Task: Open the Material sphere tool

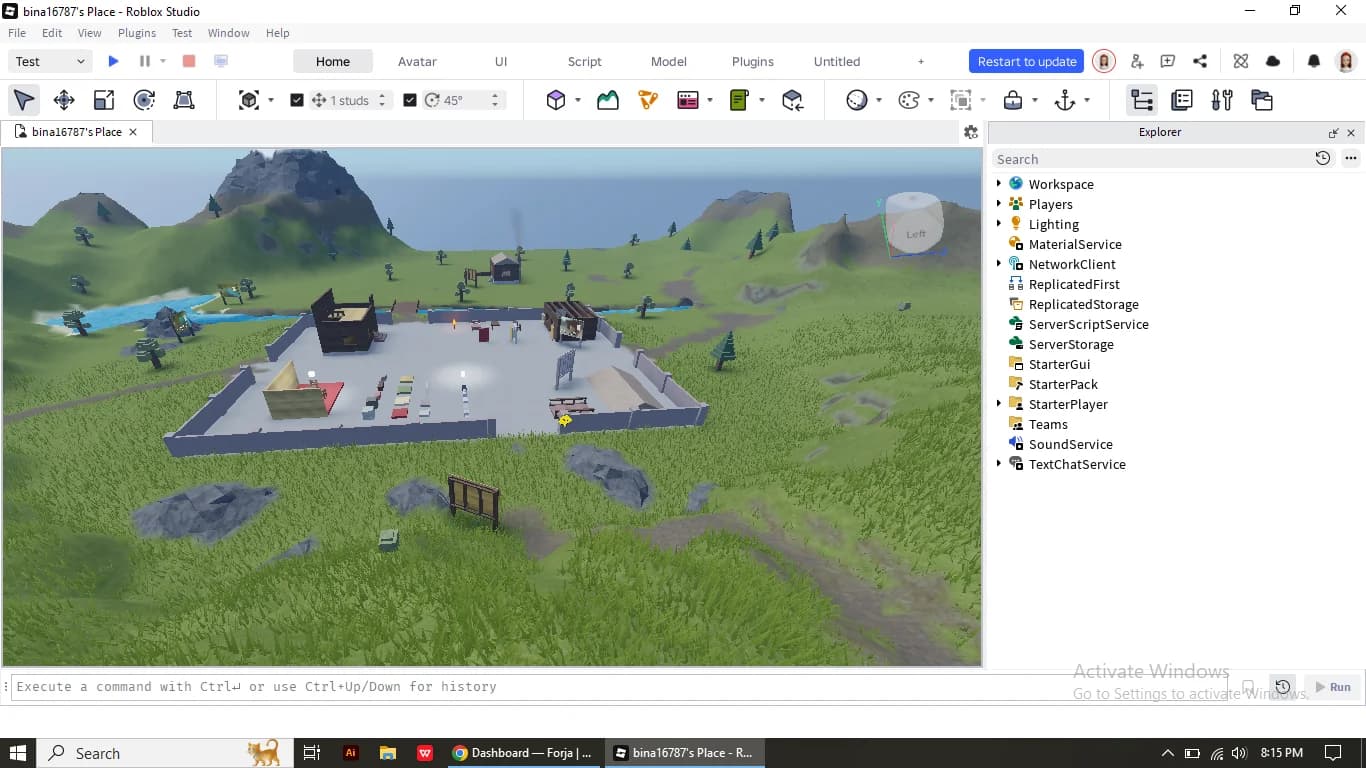Action: pos(856,100)
